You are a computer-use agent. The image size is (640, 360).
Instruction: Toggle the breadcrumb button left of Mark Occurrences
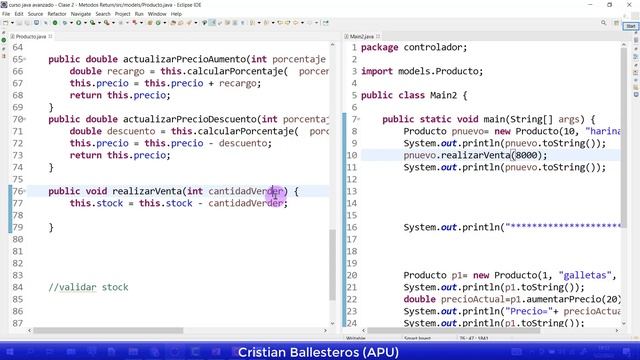pyautogui.click(x=204, y=23)
